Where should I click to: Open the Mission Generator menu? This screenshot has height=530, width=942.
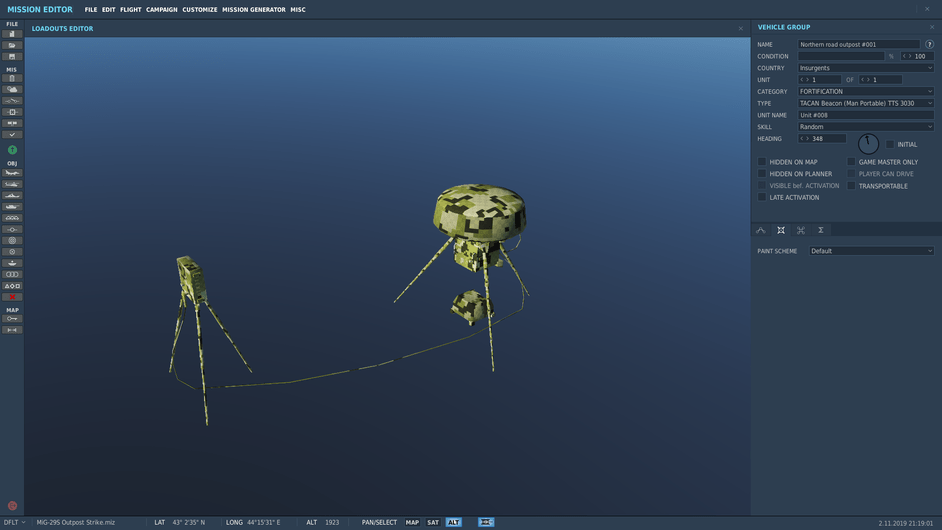254,10
